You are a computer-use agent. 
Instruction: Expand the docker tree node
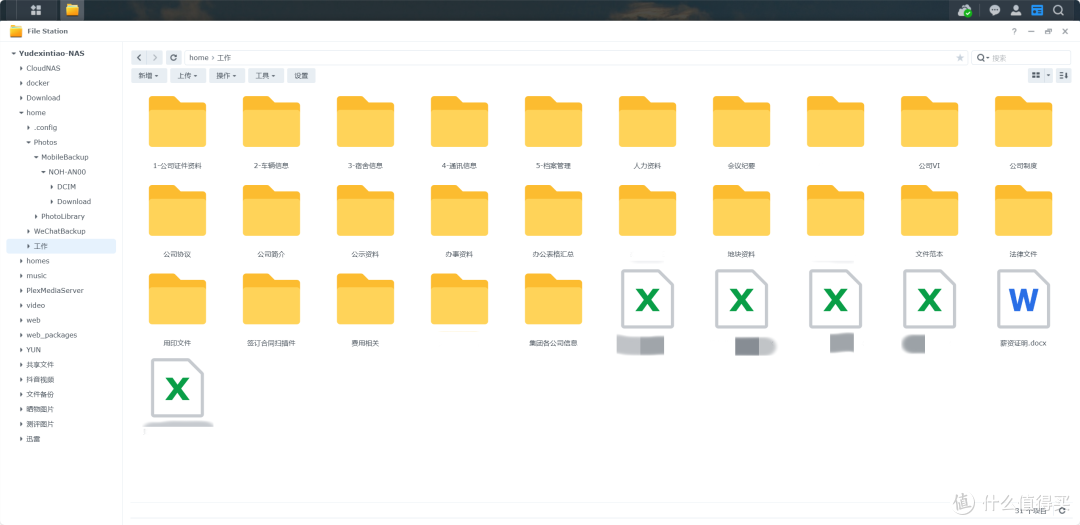pos(21,83)
